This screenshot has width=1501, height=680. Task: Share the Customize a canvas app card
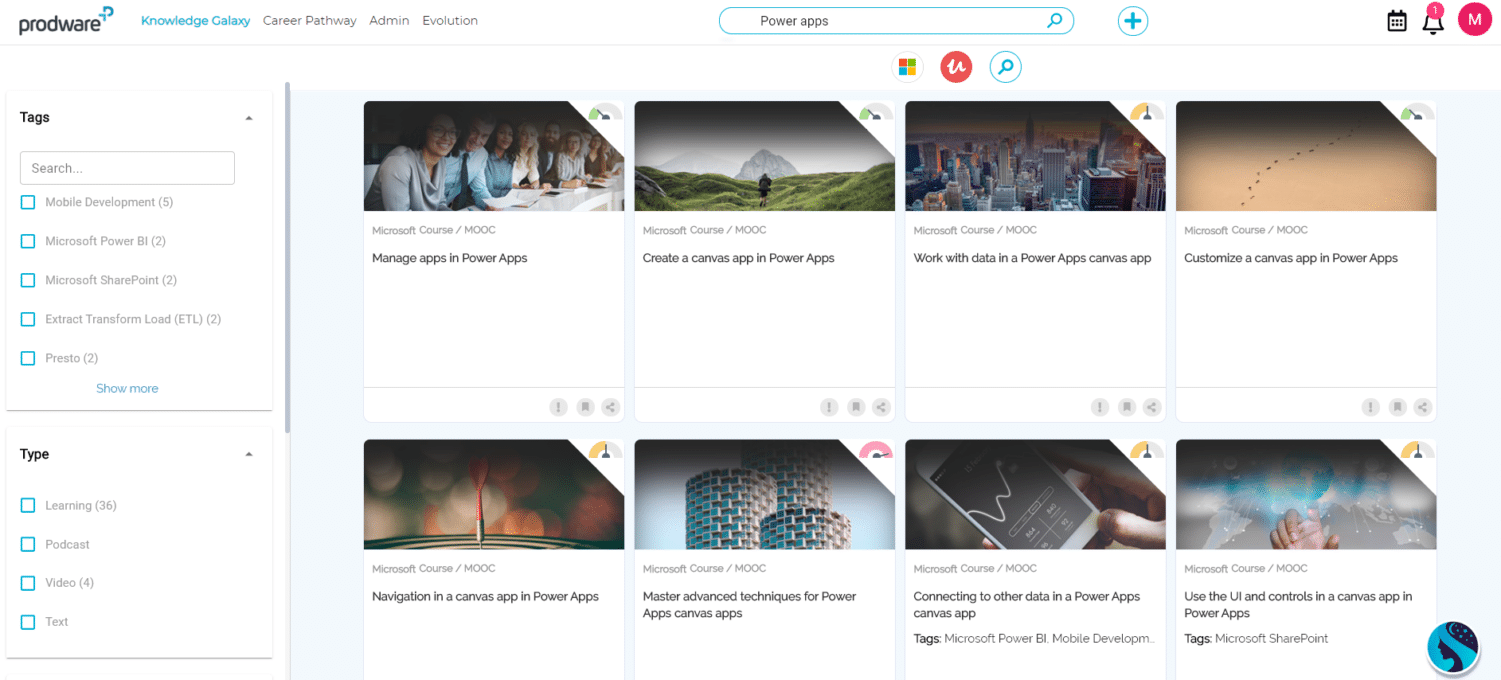[1423, 407]
